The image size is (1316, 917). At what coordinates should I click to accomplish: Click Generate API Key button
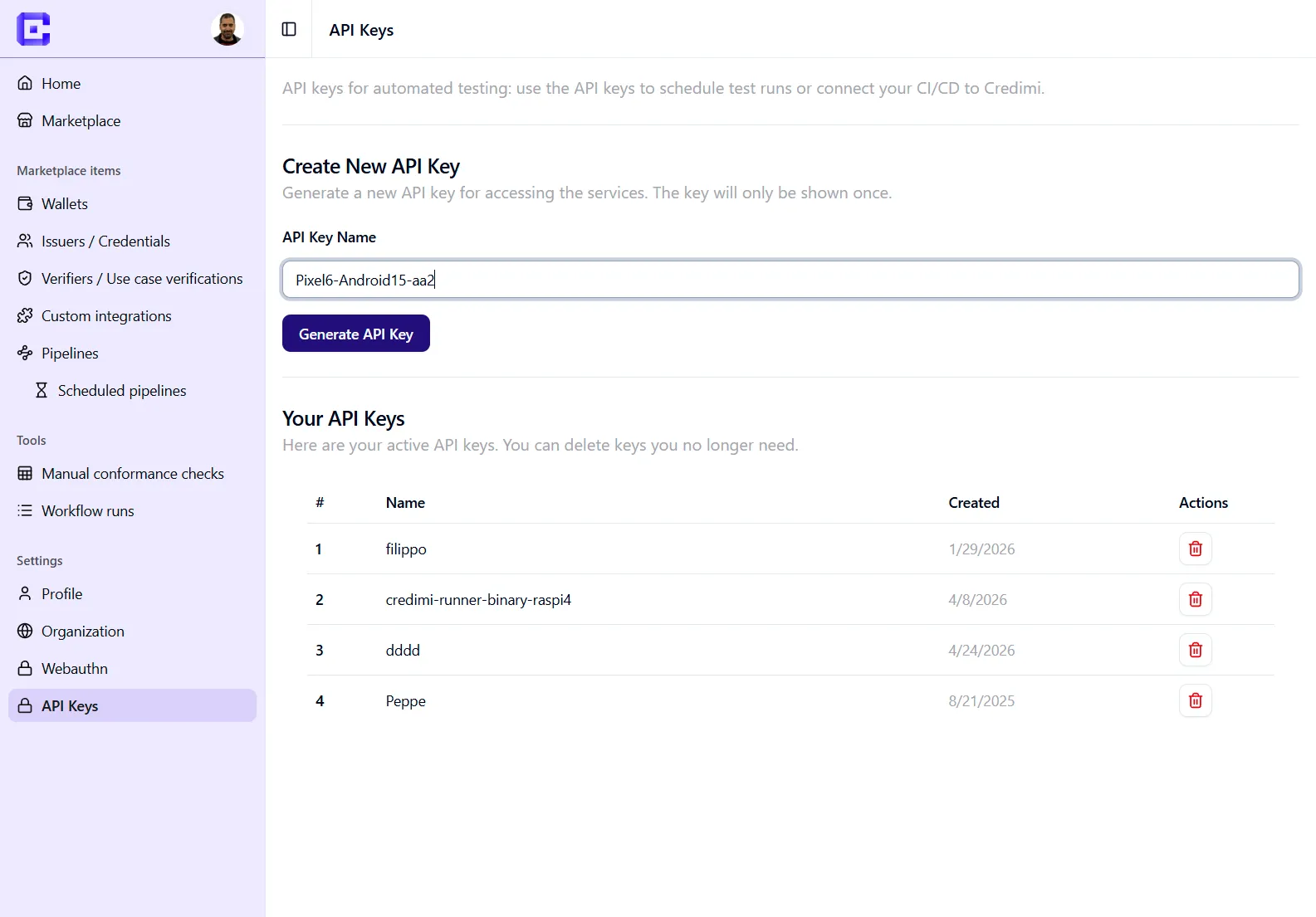click(x=356, y=334)
